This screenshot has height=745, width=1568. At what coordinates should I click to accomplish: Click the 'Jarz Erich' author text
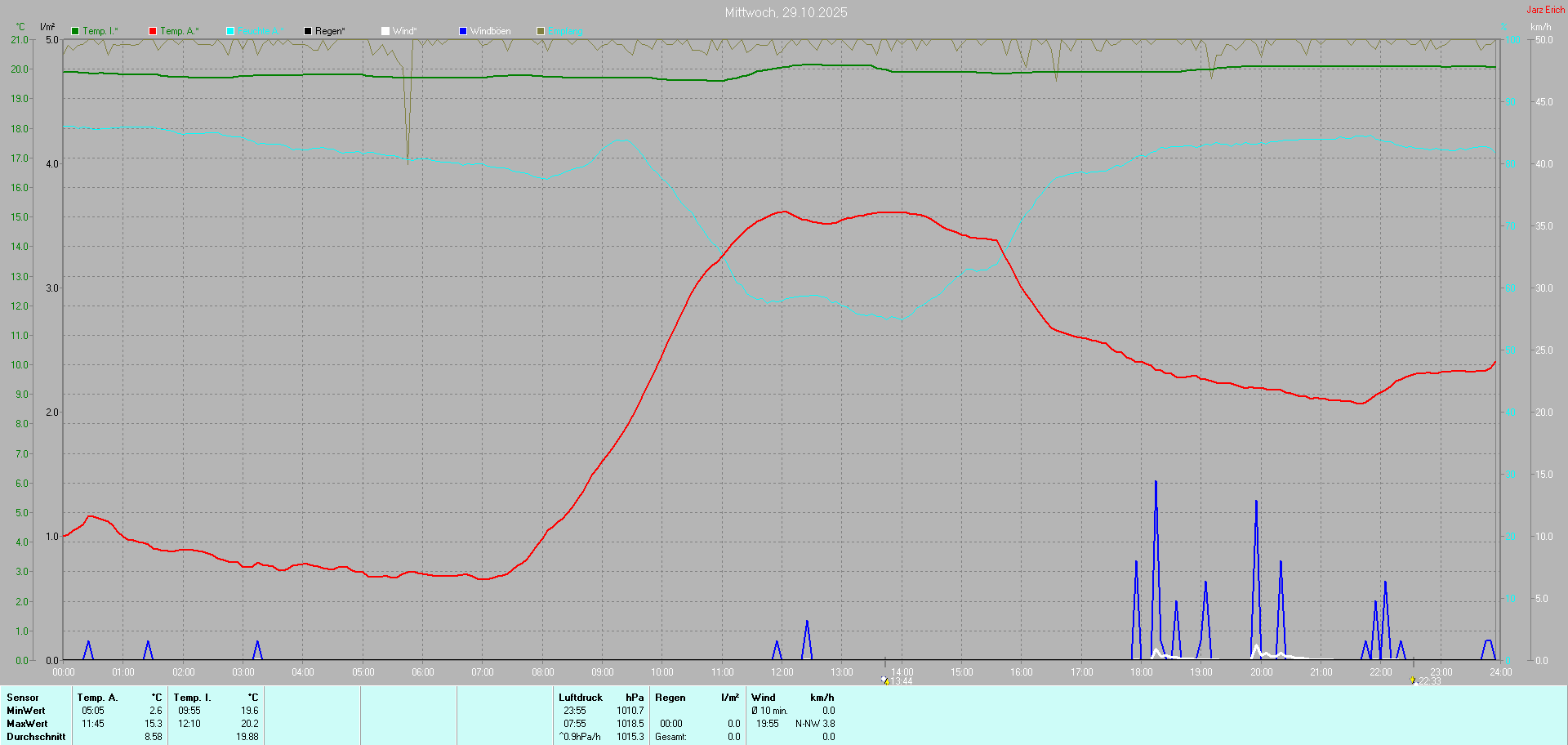coord(1546,10)
